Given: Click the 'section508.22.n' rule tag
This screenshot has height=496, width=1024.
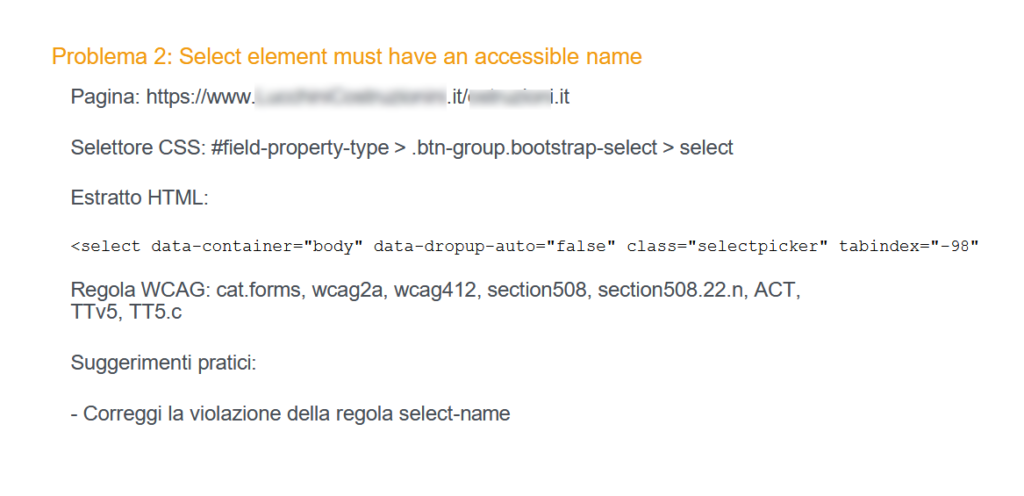Looking at the screenshot, I should [670, 290].
